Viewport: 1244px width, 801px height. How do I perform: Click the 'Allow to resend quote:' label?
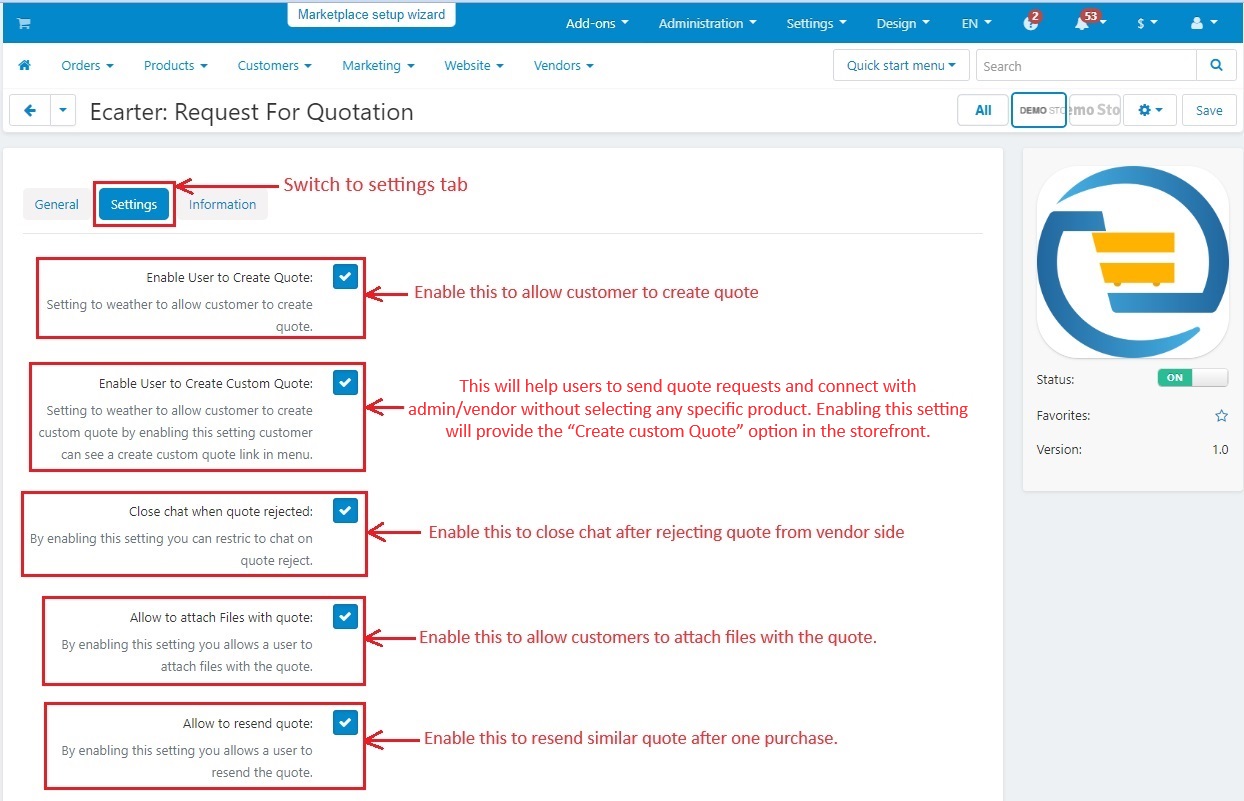[x=248, y=723]
